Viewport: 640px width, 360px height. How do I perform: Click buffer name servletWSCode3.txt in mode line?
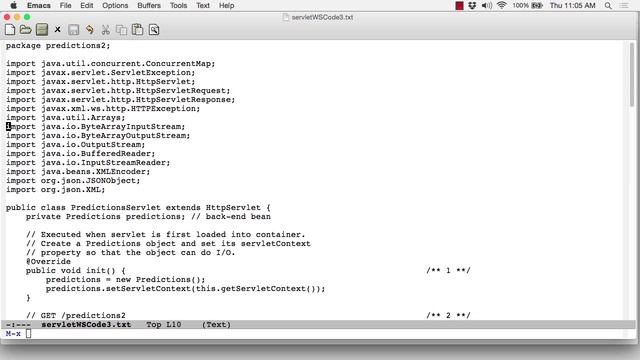coord(86,324)
